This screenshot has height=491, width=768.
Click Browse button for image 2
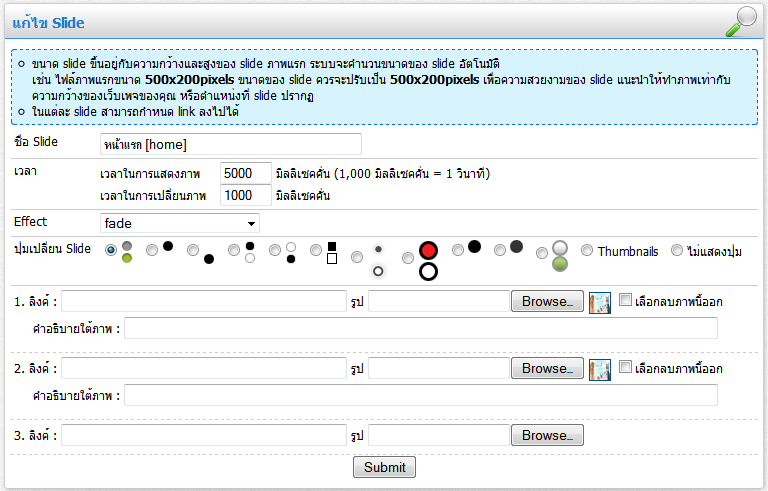[x=547, y=369]
